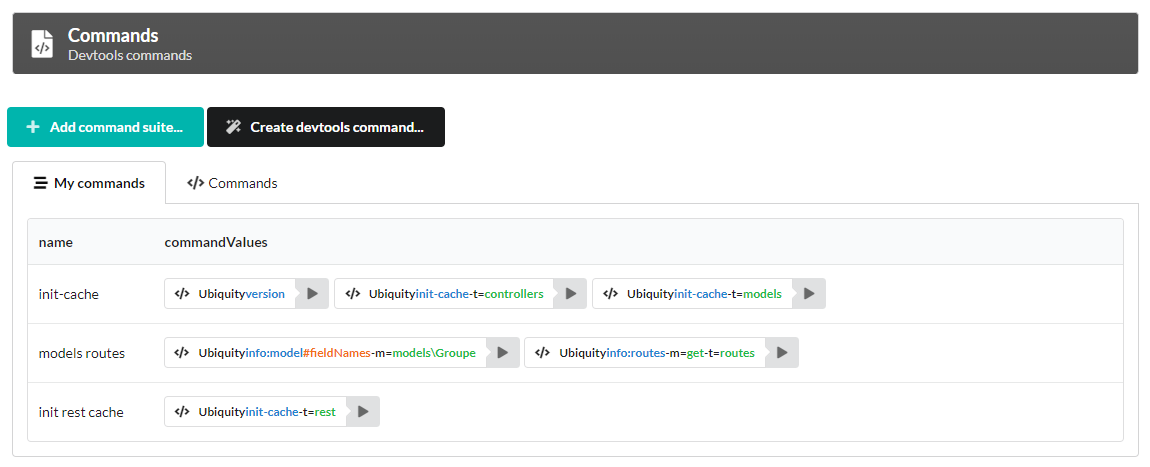Run info:routes -m=get command play icon
The width and height of the screenshot is (1150, 467).
click(782, 353)
